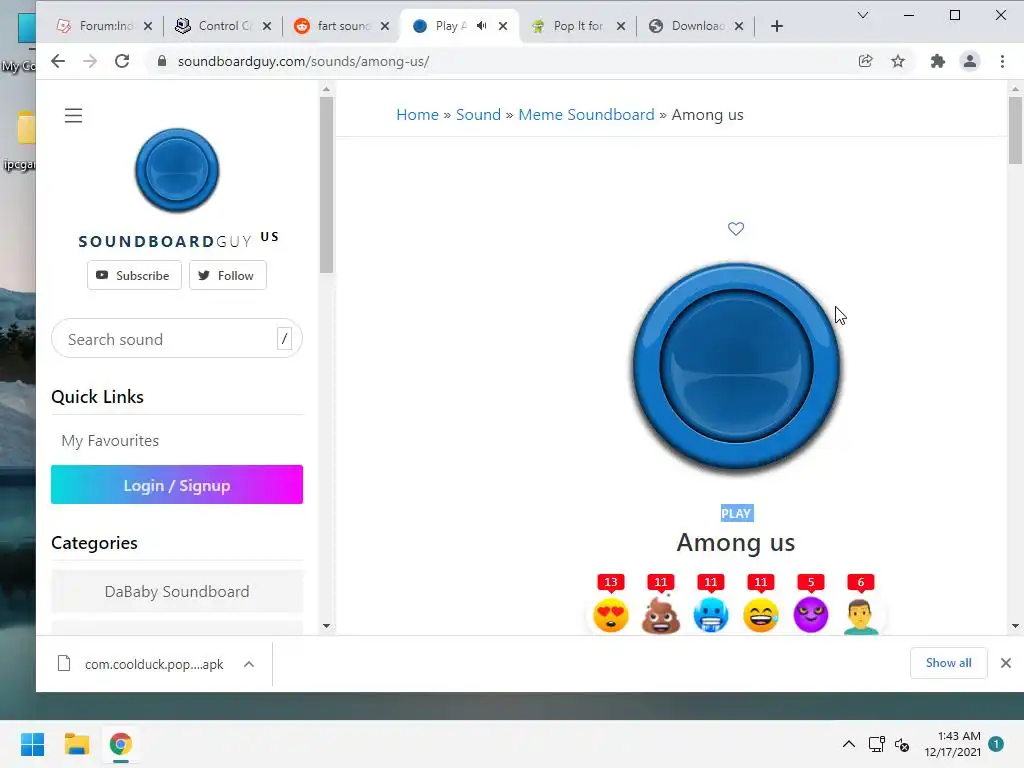The image size is (1024, 768).
Task: Click the PLAY label under the button
Action: (736, 513)
